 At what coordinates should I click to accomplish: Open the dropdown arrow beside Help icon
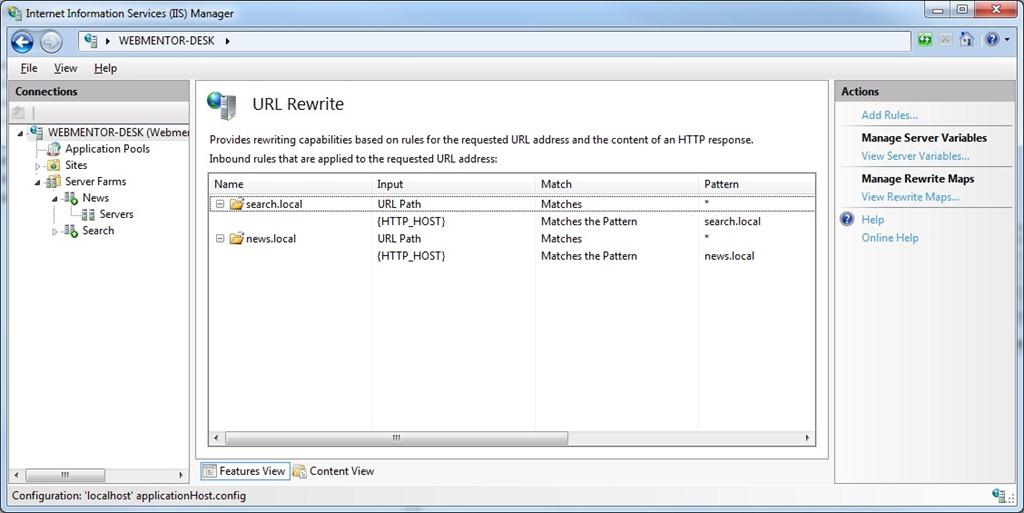pos(1004,41)
